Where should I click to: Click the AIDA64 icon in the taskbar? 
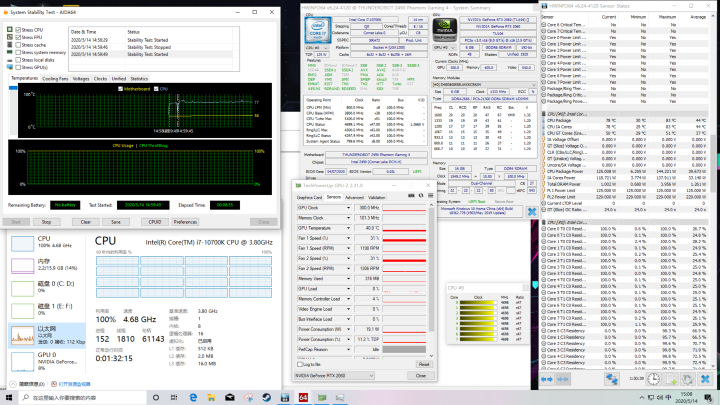pos(301,397)
